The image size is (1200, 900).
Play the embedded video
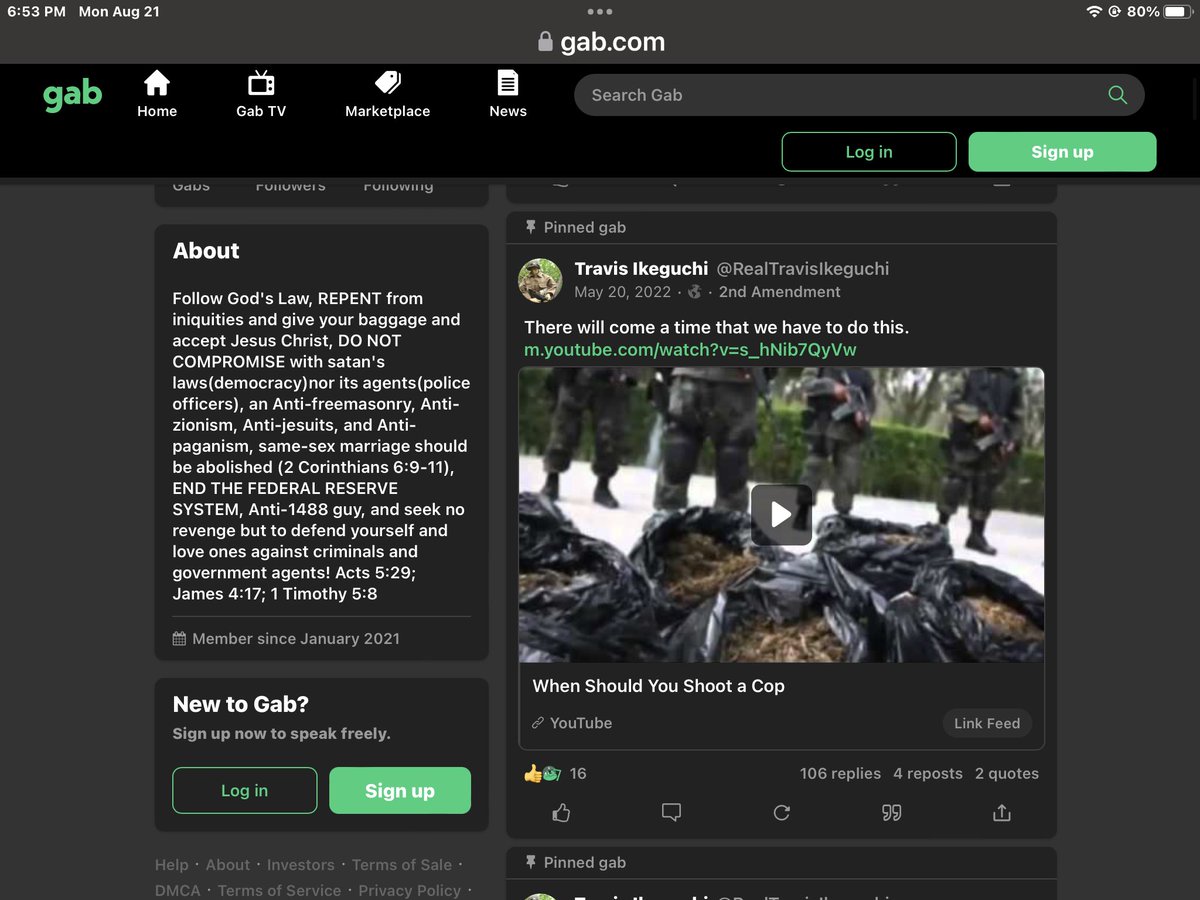click(x=781, y=515)
